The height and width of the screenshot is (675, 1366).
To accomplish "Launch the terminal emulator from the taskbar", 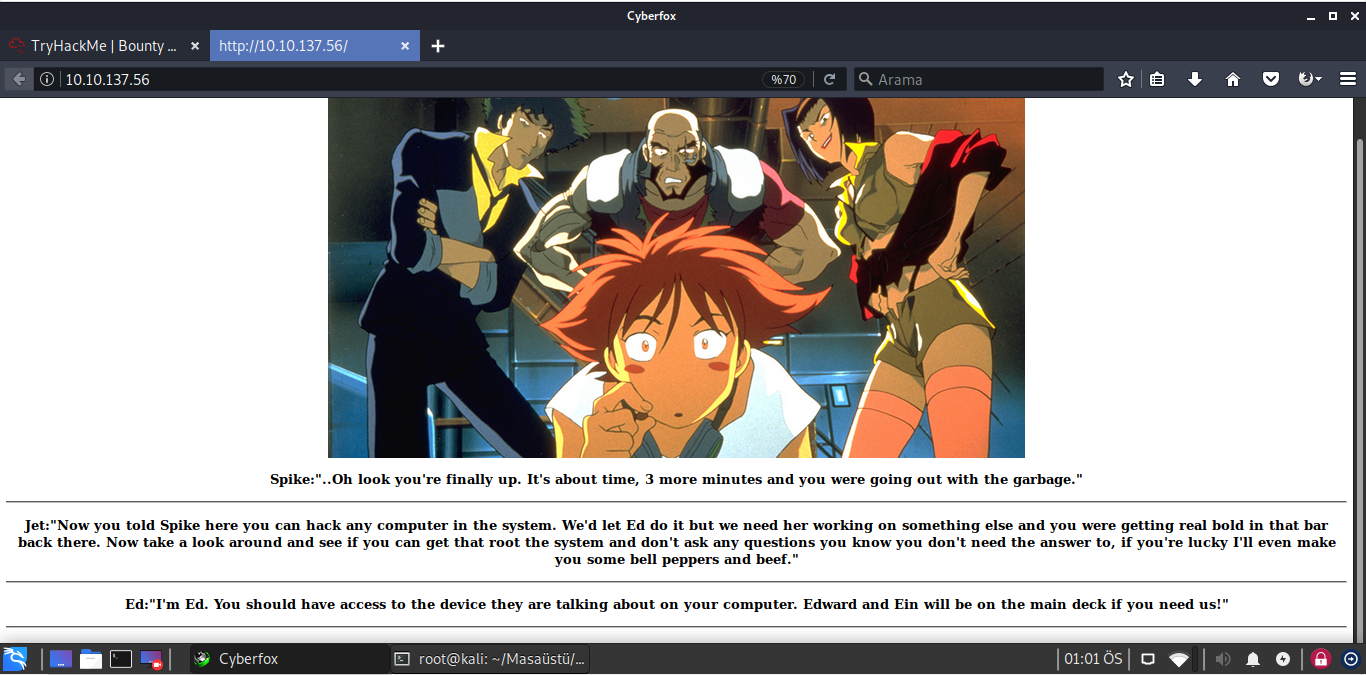I will pyautogui.click(x=121, y=659).
